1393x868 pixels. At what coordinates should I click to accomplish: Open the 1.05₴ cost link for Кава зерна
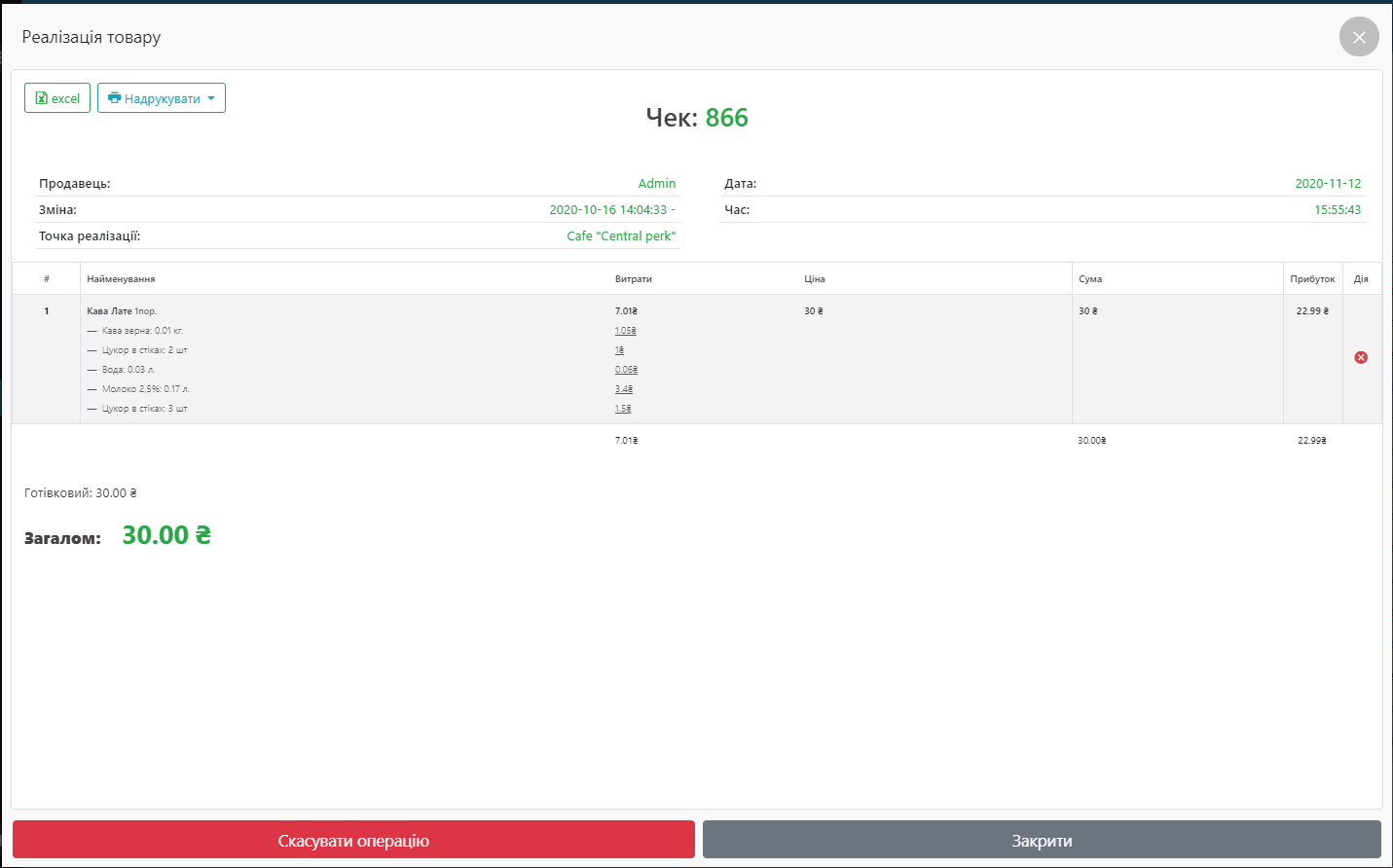(x=625, y=331)
